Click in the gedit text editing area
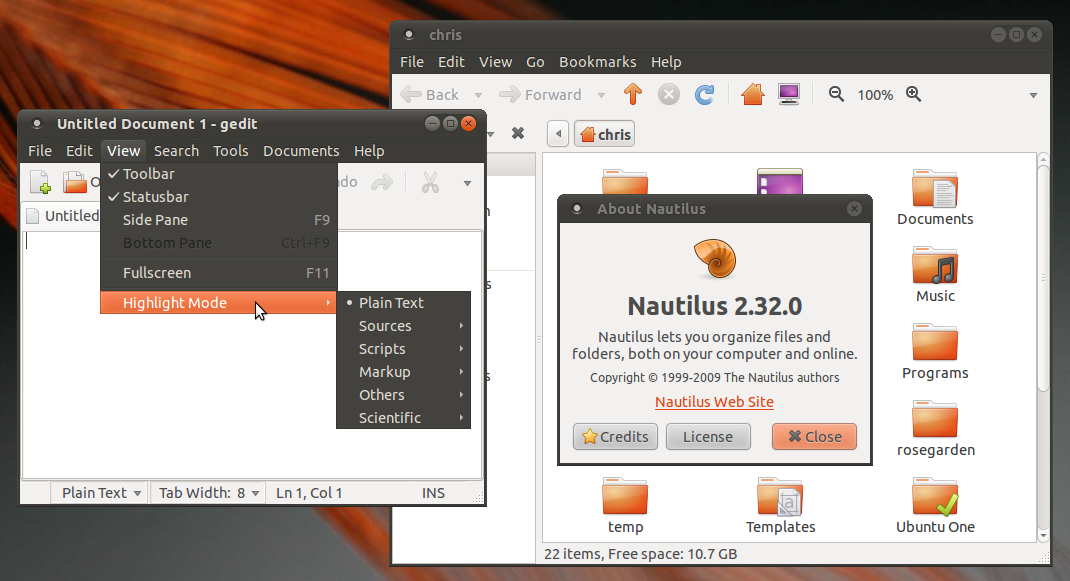This screenshot has width=1070, height=581. click(x=252, y=355)
